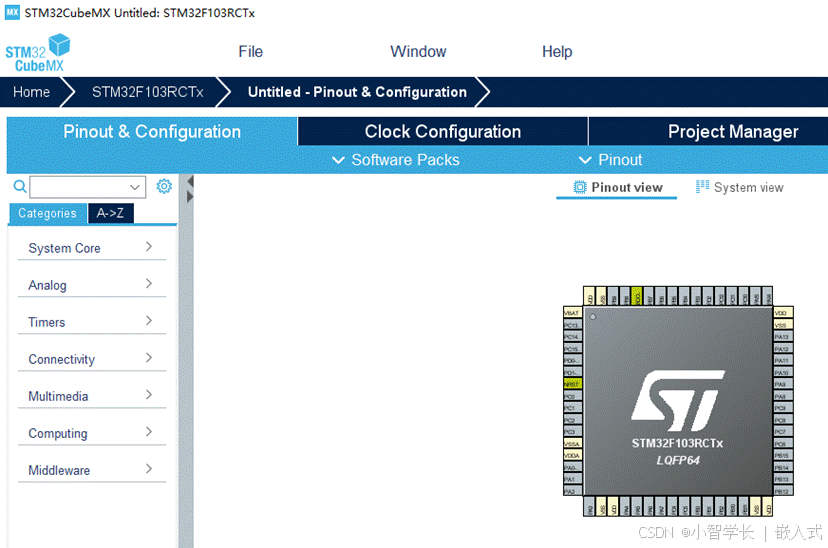The width and height of the screenshot is (828, 548).
Task: Click the PC1 pin on the chip
Action: pos(572,408)
